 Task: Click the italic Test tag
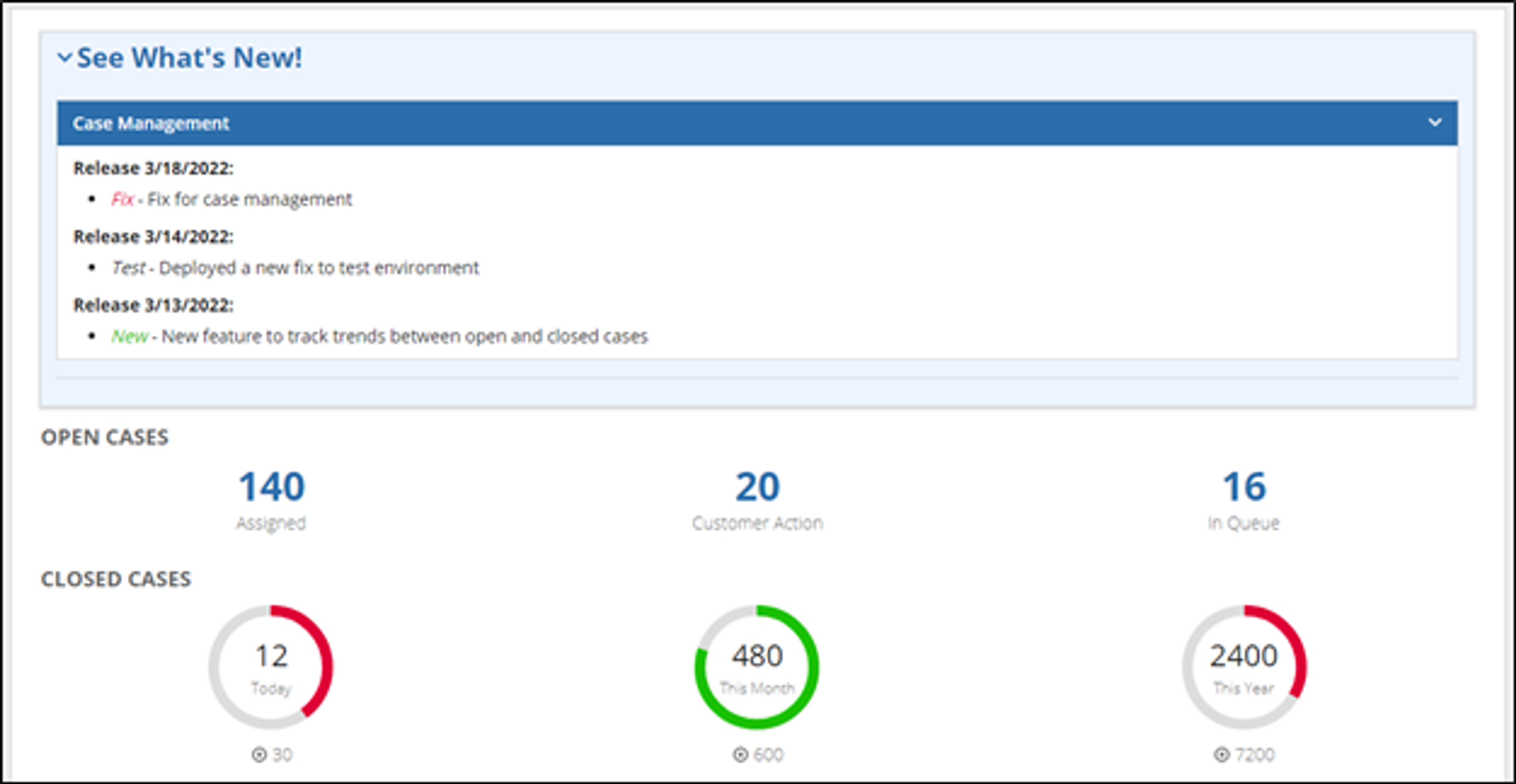128,268
